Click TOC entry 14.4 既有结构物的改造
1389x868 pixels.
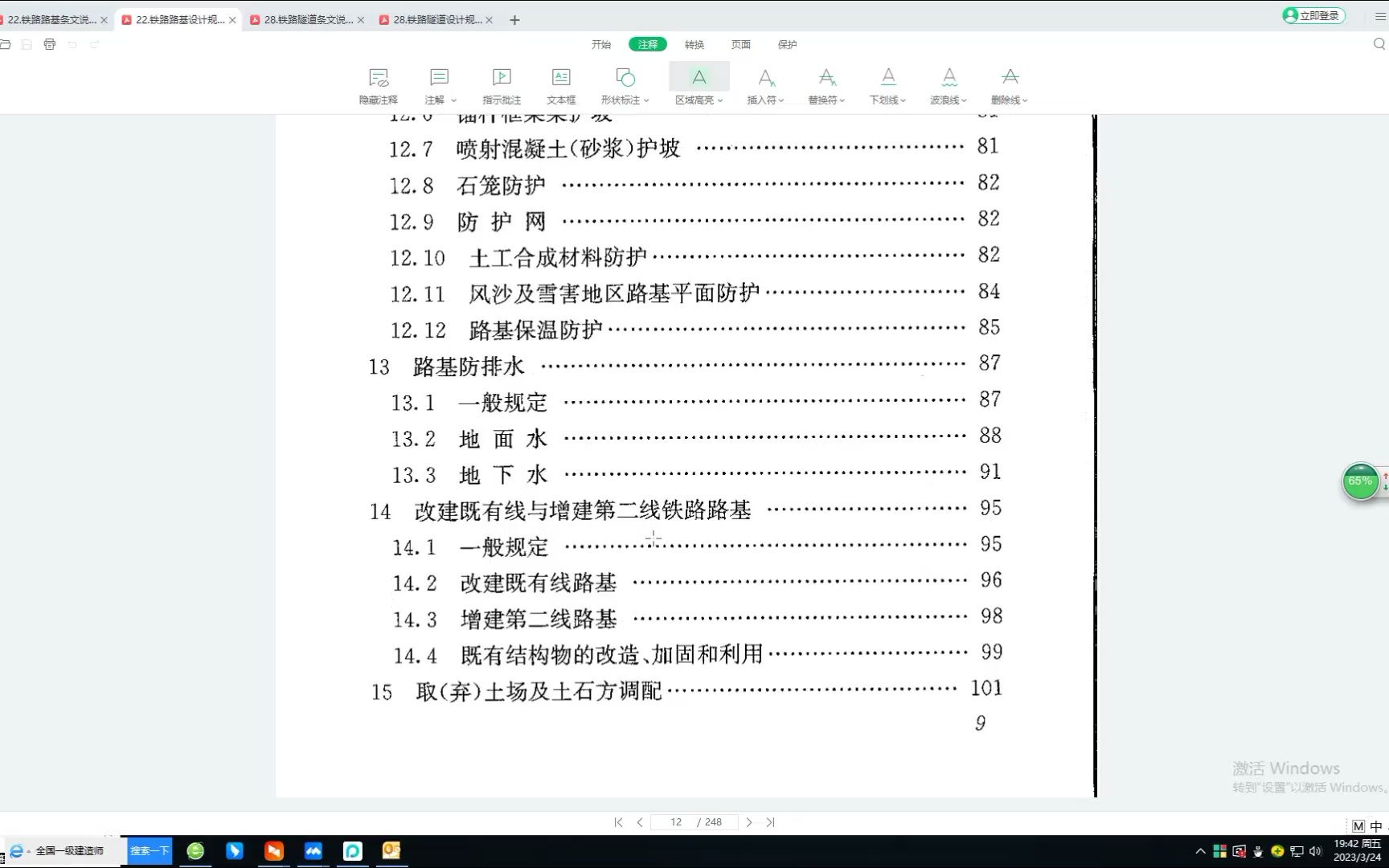[x=698, y=654]
